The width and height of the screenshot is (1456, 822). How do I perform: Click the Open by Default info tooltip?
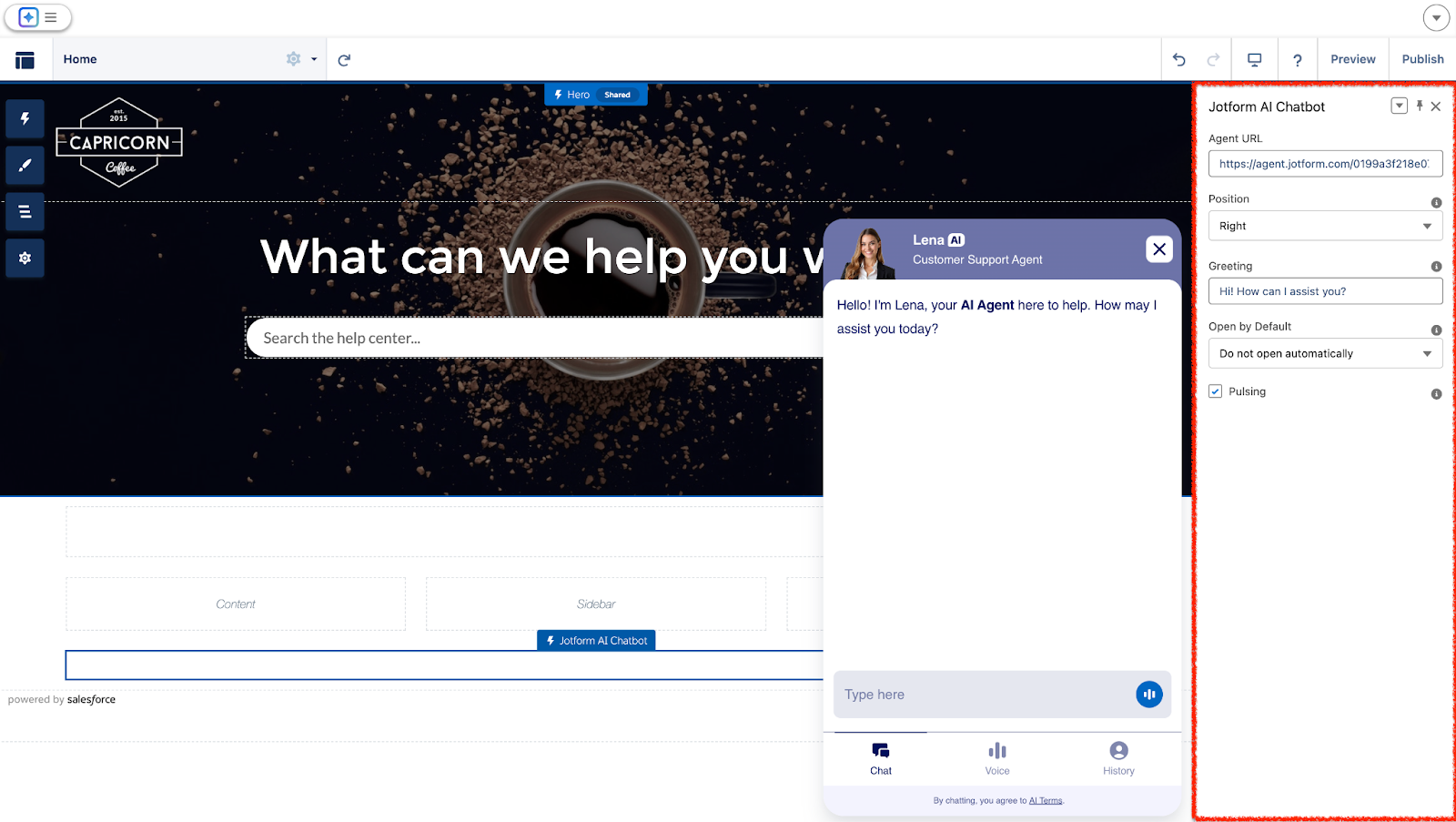point(1436,330)
